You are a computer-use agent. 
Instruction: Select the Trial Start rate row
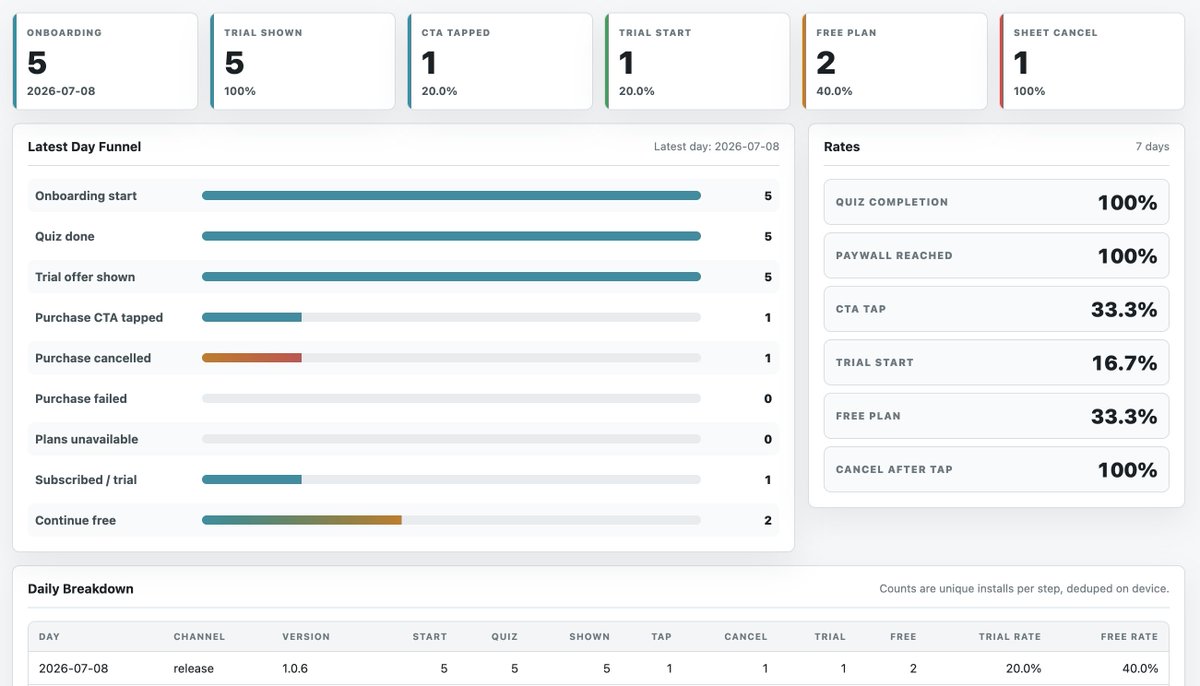click(996, 362)
